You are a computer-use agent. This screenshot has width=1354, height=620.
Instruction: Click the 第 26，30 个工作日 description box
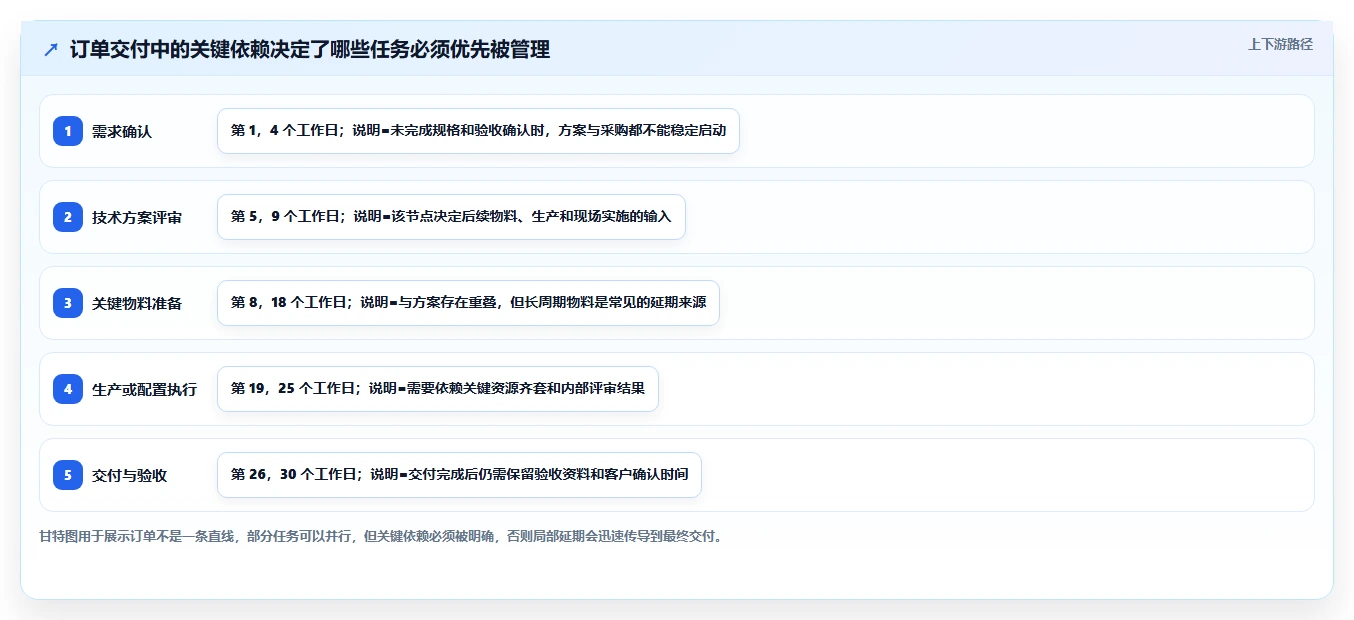point(459,475)
